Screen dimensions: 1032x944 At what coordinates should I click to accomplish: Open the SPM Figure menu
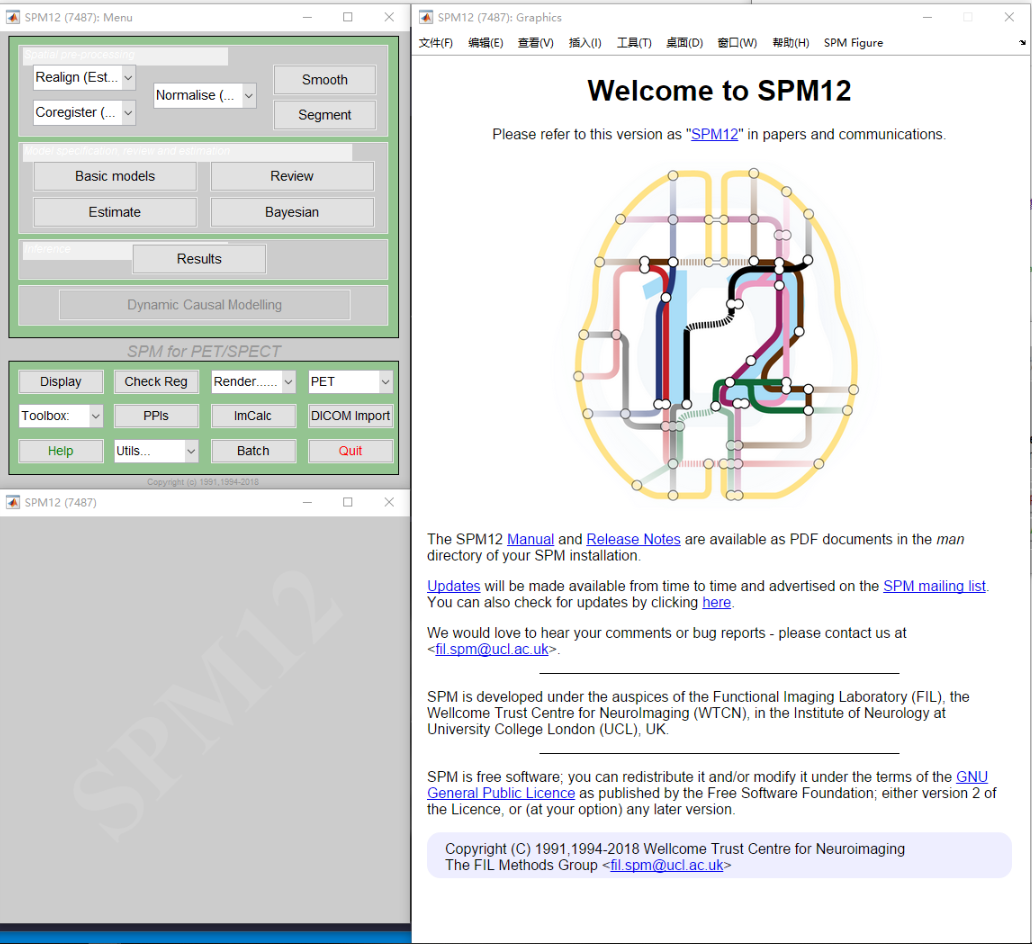click(852, 43)
